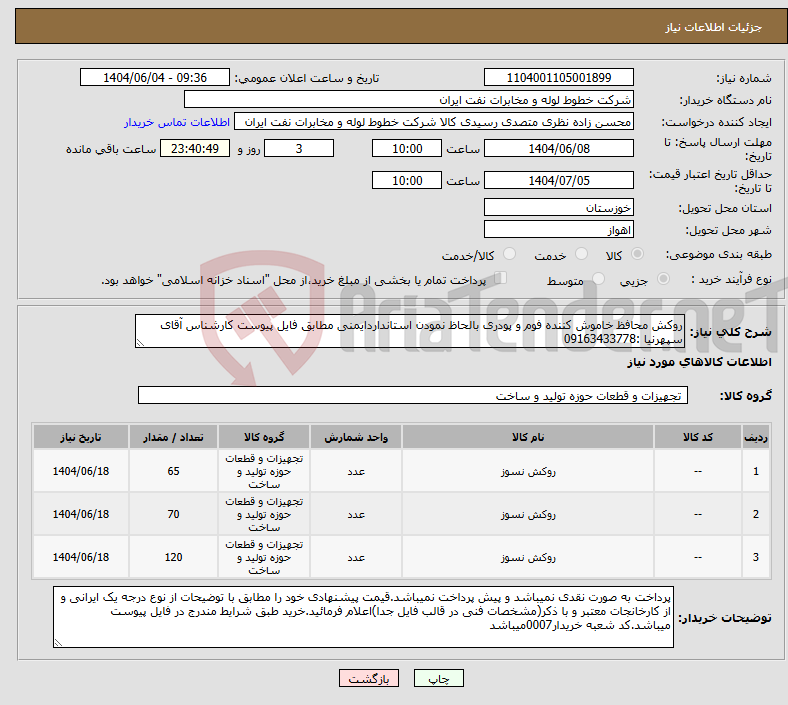
Task: Select the کالا/خدمت radio button
Action: coord(510,254)
